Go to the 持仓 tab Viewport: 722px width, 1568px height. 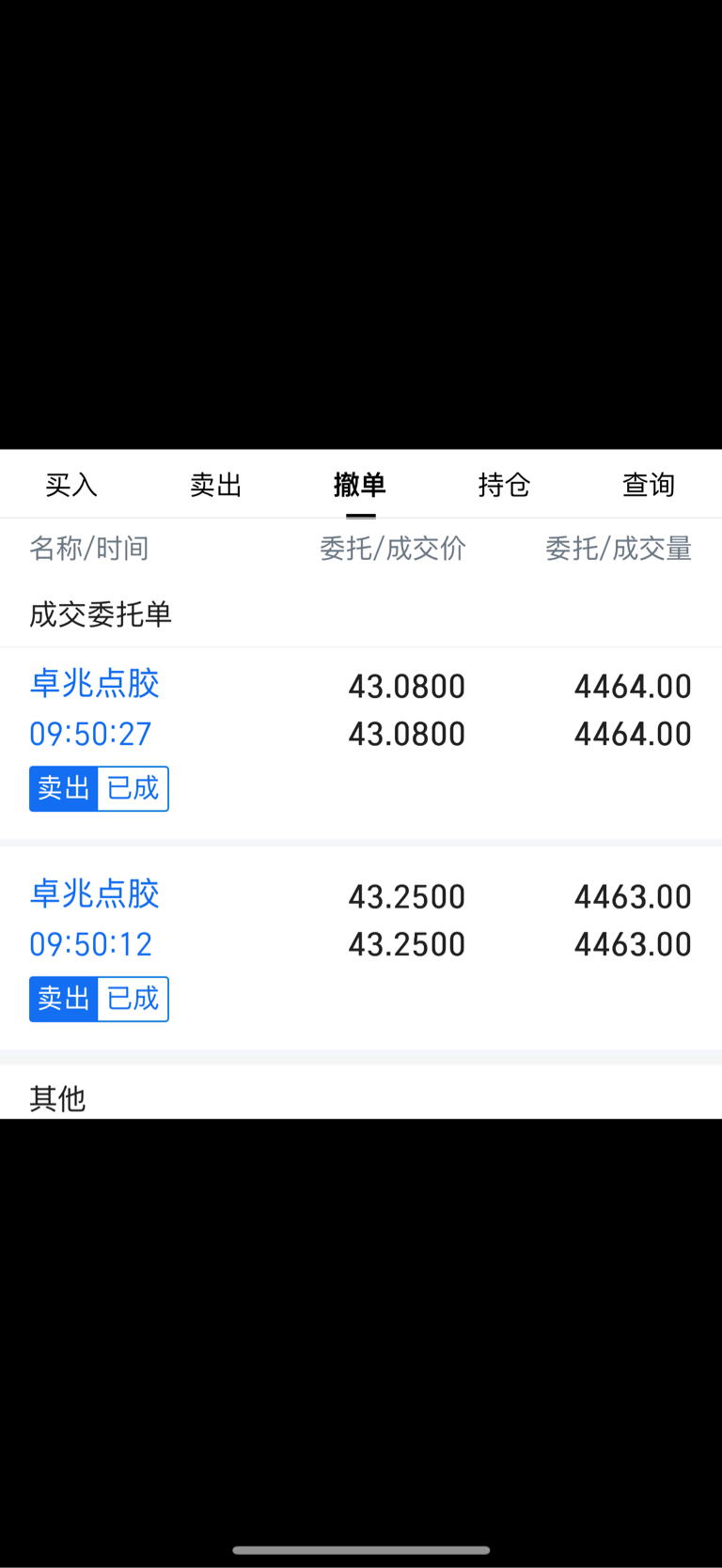coord(505,485)
